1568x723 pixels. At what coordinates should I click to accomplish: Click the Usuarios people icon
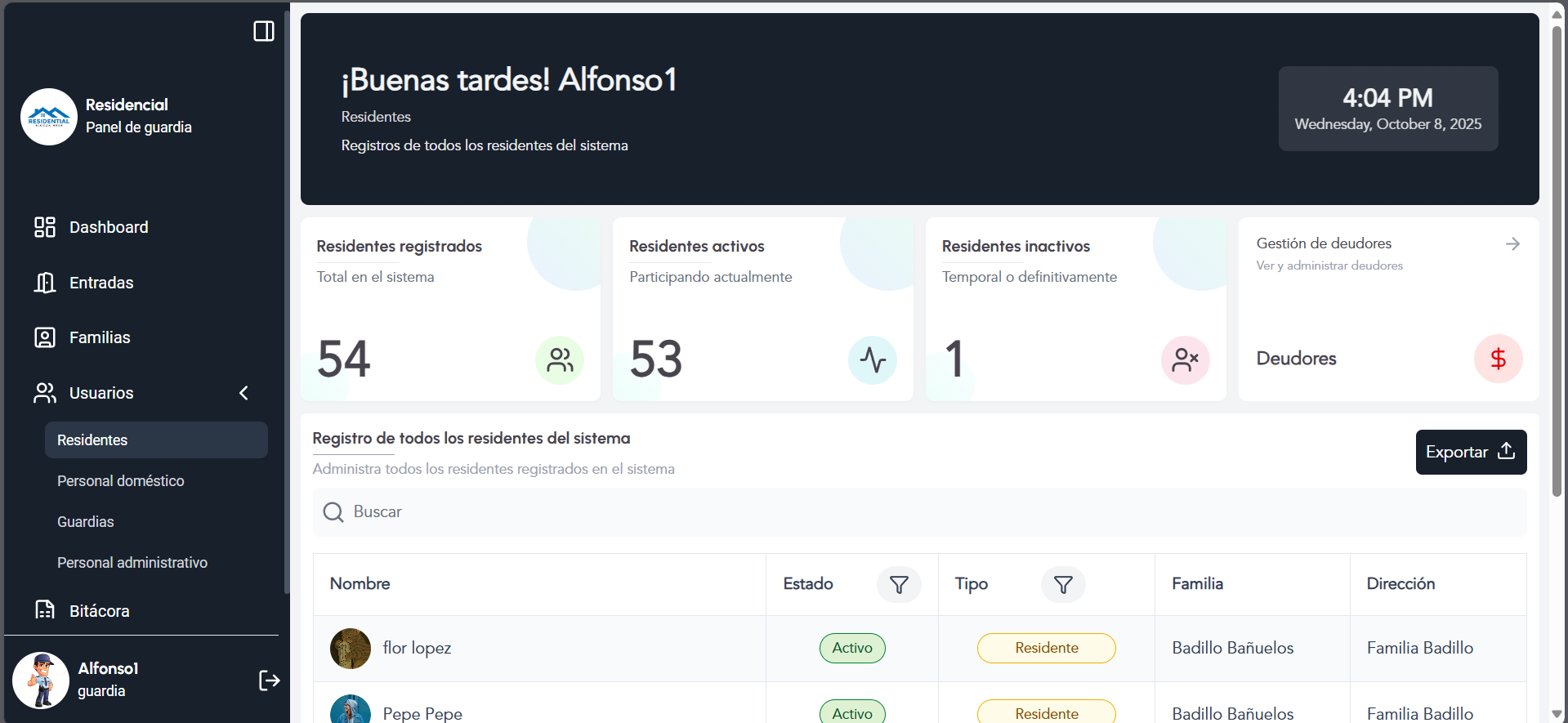(x=45, y=393)
